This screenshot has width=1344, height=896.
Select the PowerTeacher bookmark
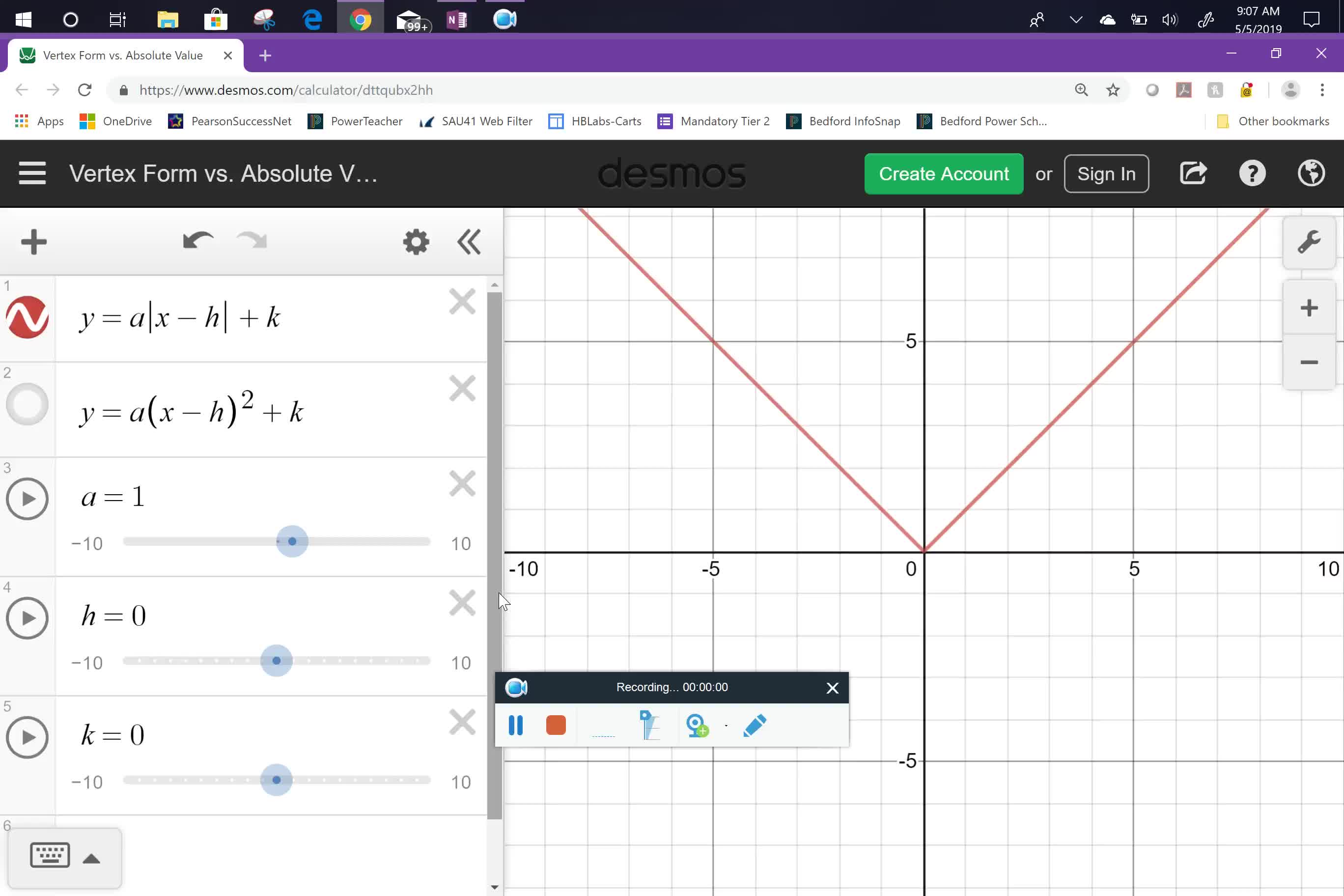(x=355, y=121)
